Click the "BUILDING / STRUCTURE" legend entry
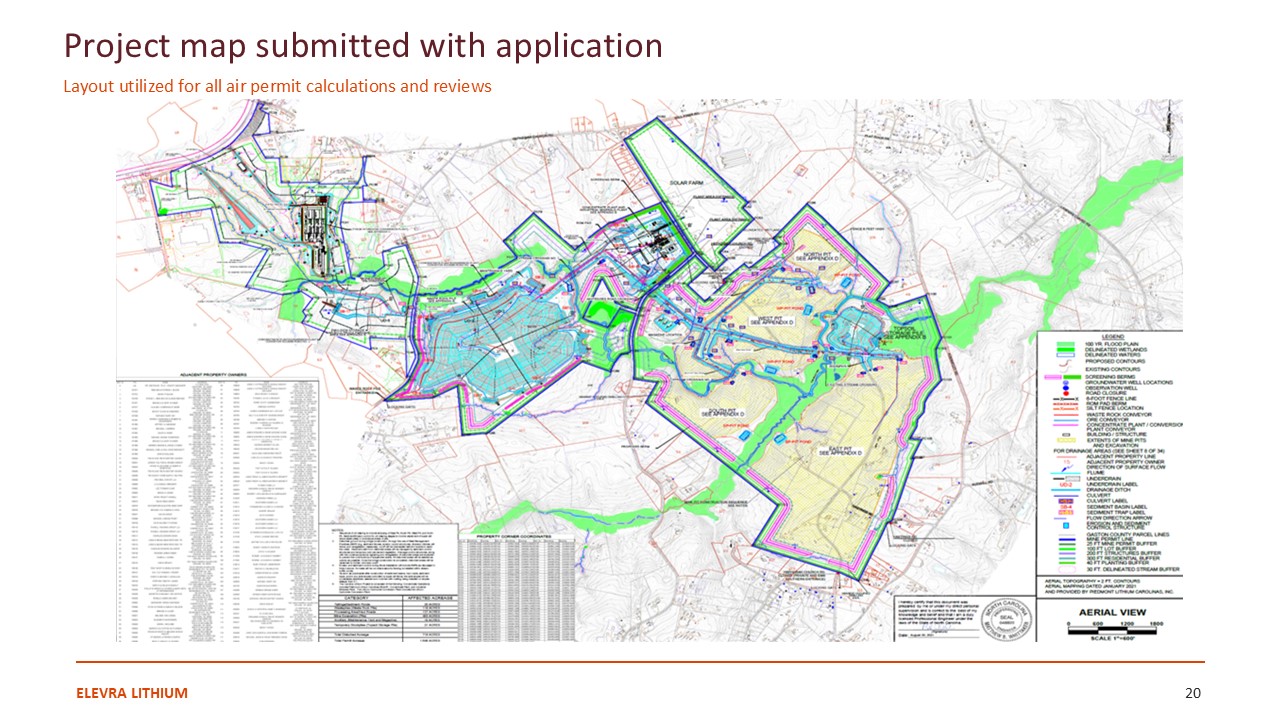 tap(1118, 433)
